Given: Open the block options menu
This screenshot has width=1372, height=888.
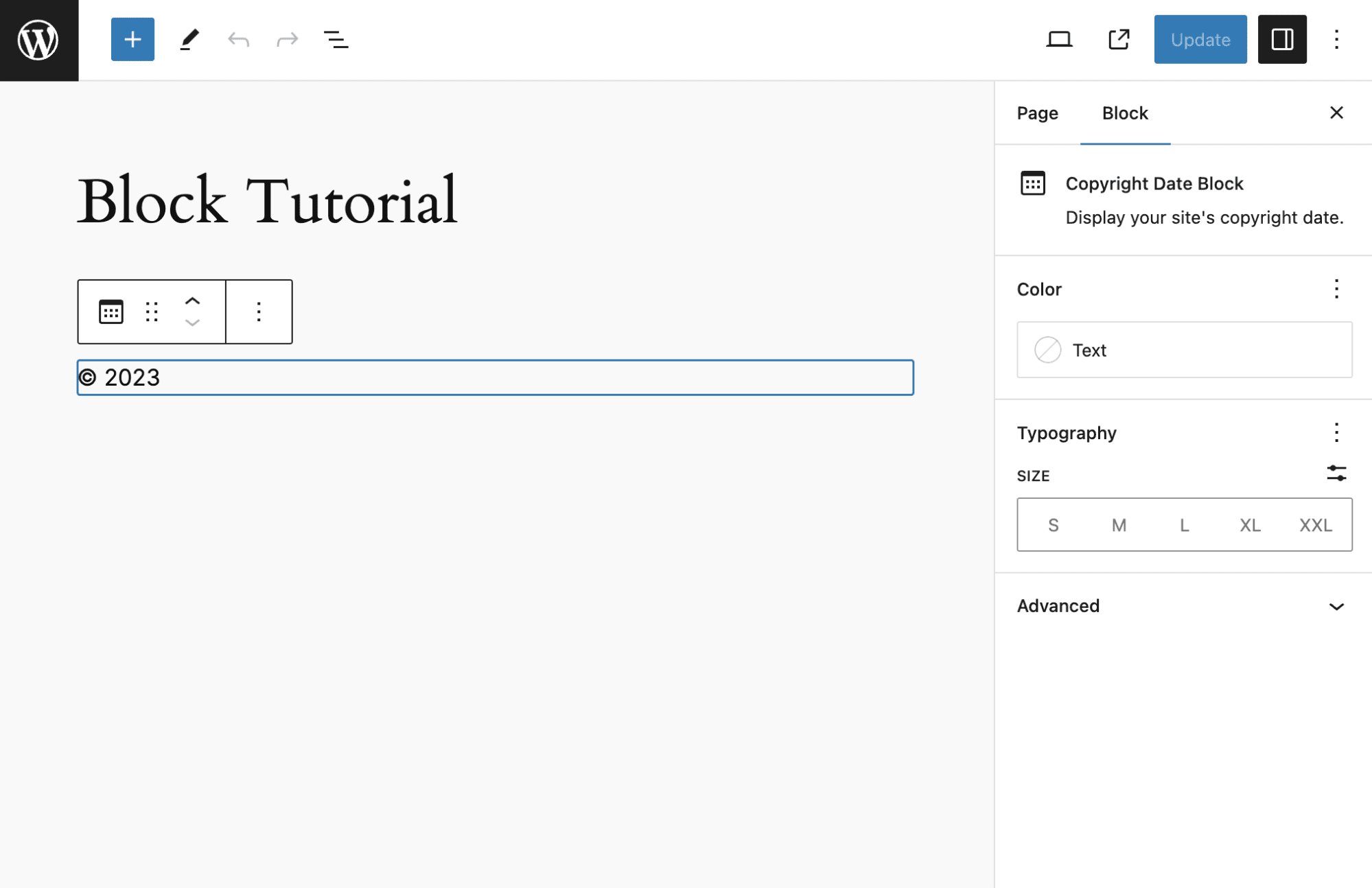Looking at the screenshot, I should tap(258, 312).
